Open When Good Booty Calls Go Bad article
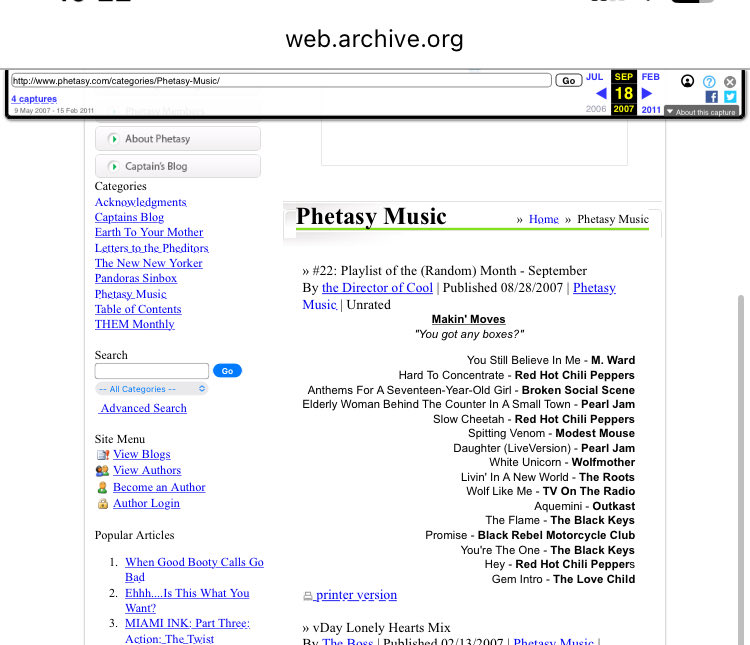This screenshot has width=750, height=645. (194, 570)
